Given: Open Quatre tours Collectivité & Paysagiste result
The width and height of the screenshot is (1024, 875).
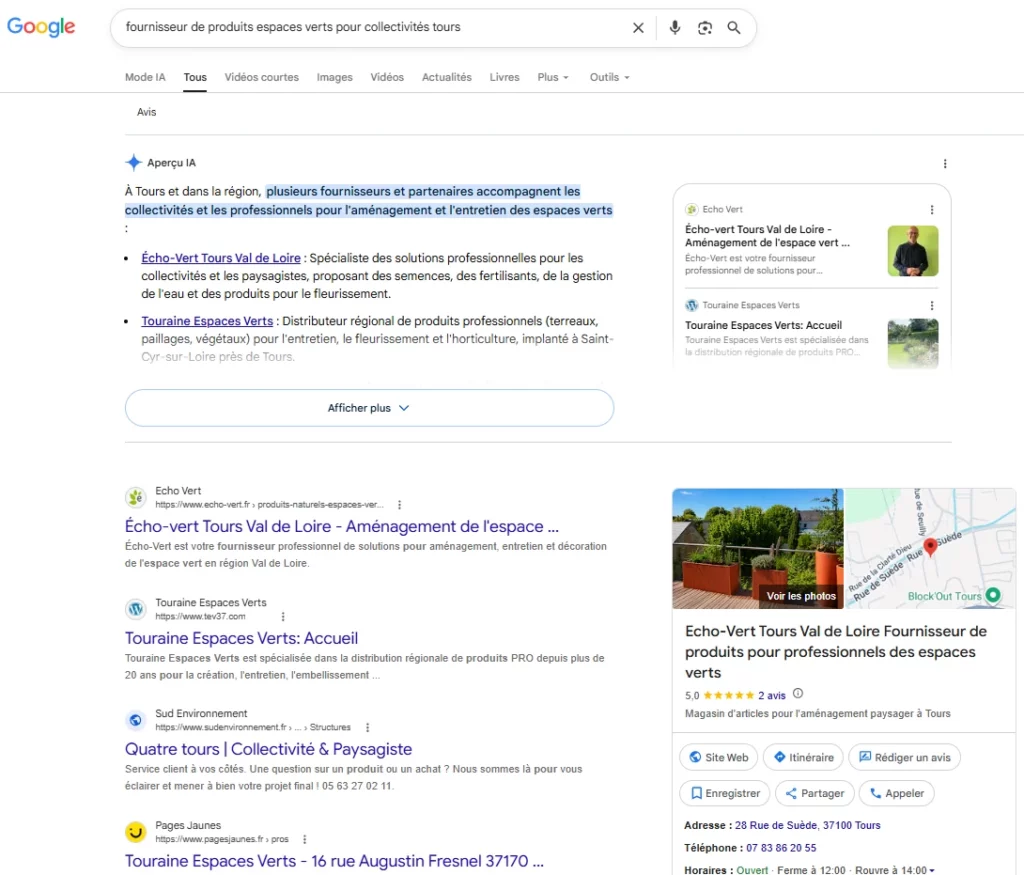Looking at the screenshot, I should pos(268,749).
